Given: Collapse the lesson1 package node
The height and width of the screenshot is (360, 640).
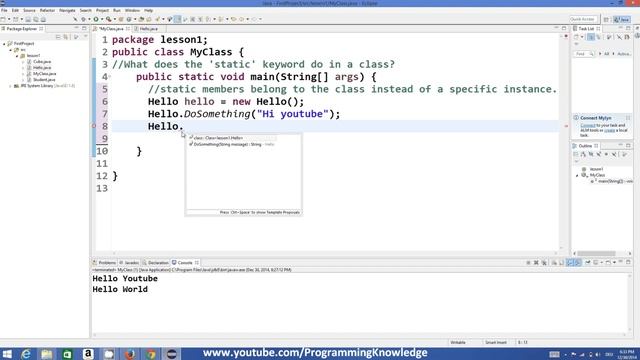Looking at the screenshot, I should (x=17, y=56).
